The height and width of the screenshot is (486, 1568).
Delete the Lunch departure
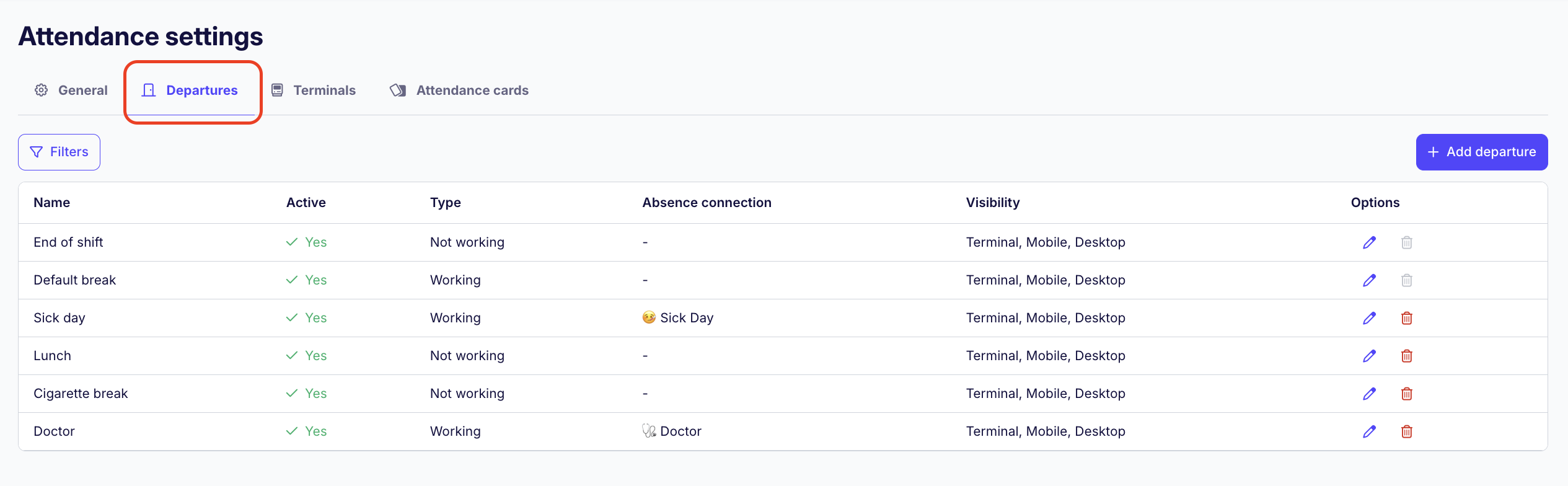point(1406,356)
